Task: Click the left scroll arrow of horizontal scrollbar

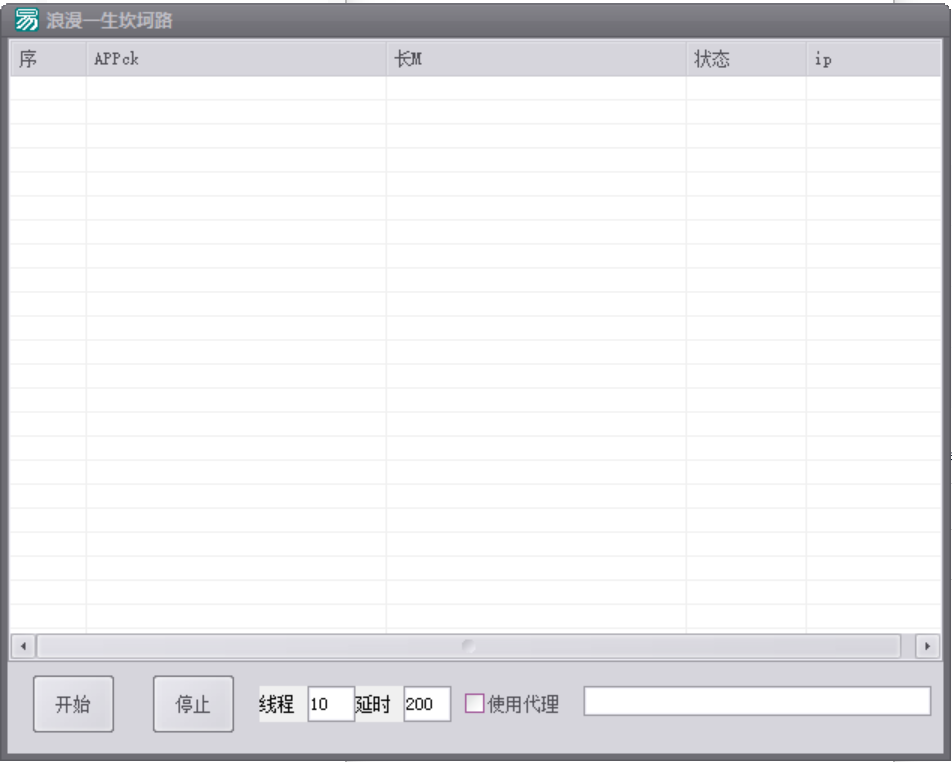Action: (x=24, y=646)
